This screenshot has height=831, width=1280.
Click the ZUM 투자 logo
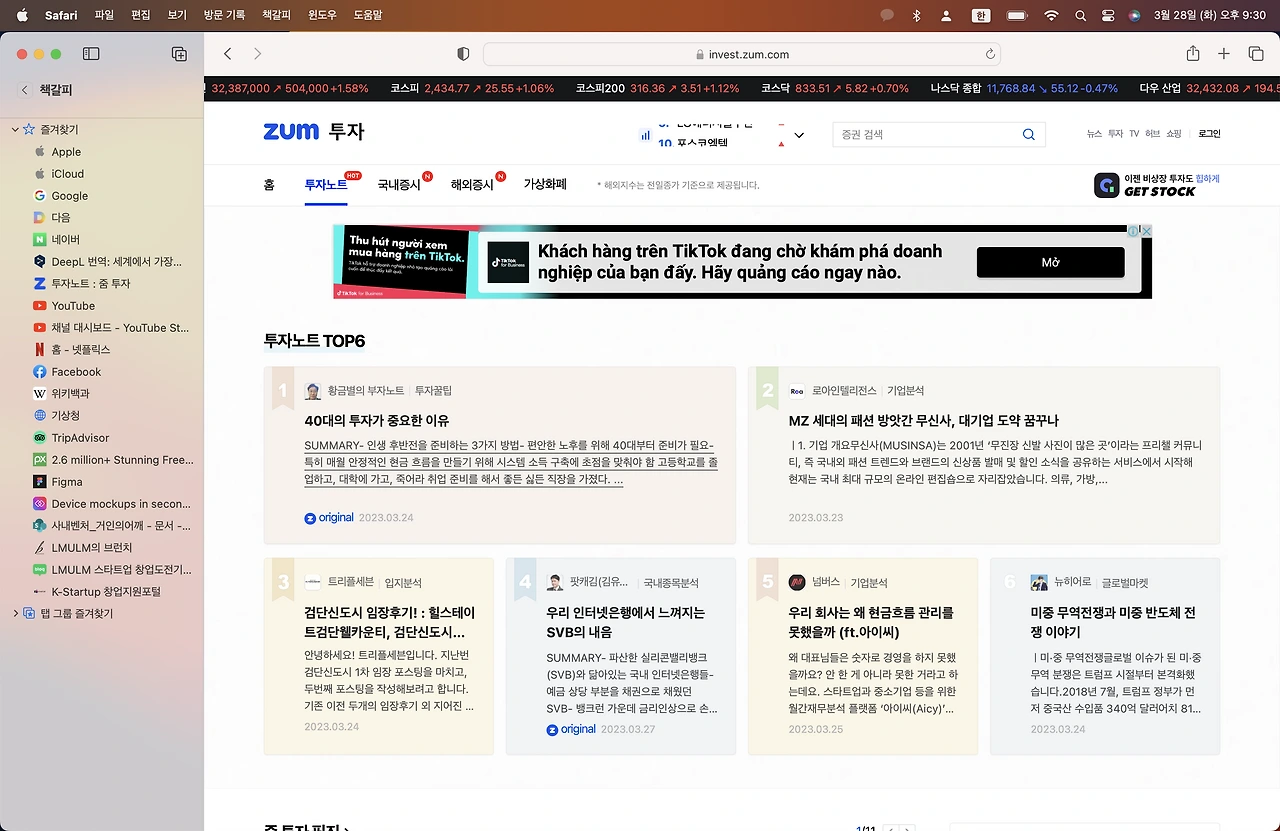(313, 132)
